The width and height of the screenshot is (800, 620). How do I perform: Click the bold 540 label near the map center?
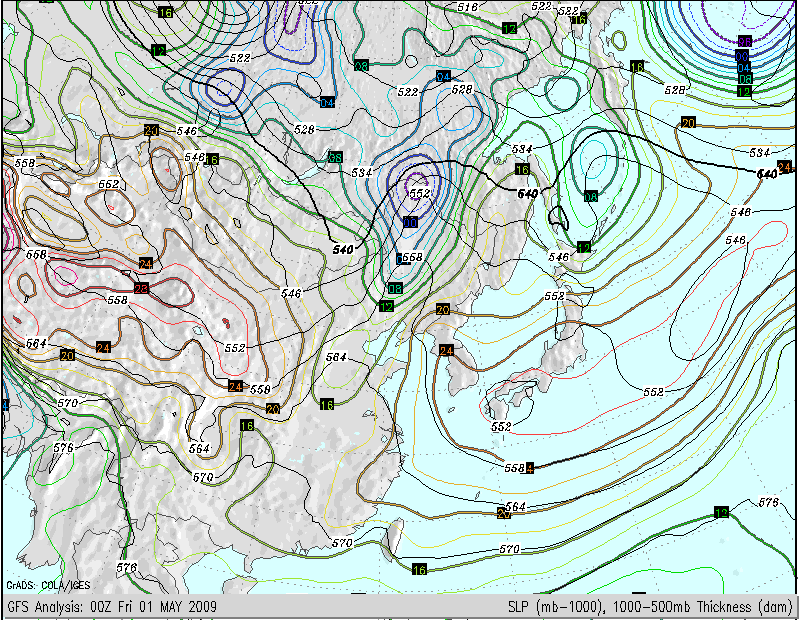pyautogui.click(x=343, y=250)
